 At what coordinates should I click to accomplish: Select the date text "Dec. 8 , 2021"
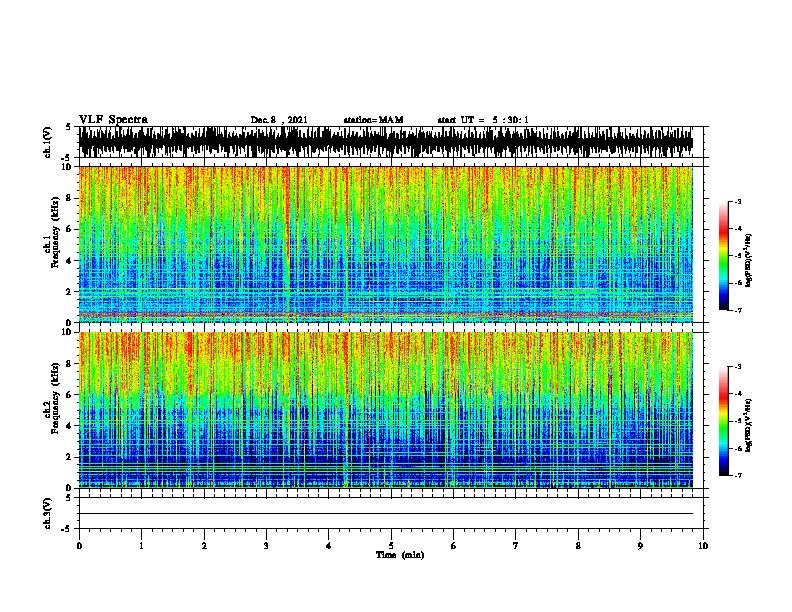(279, 120)
